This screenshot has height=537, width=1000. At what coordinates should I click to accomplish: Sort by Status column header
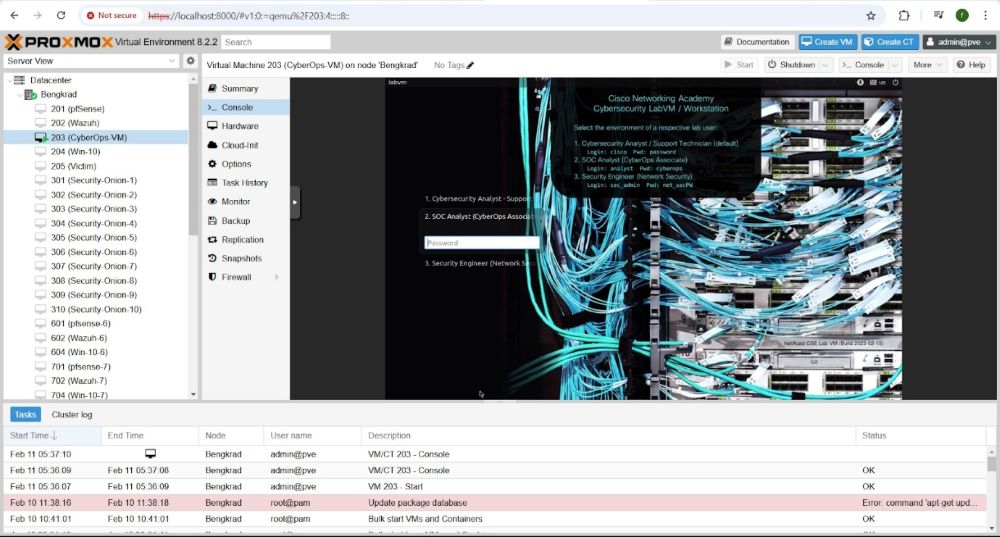[x=921, y=436]
